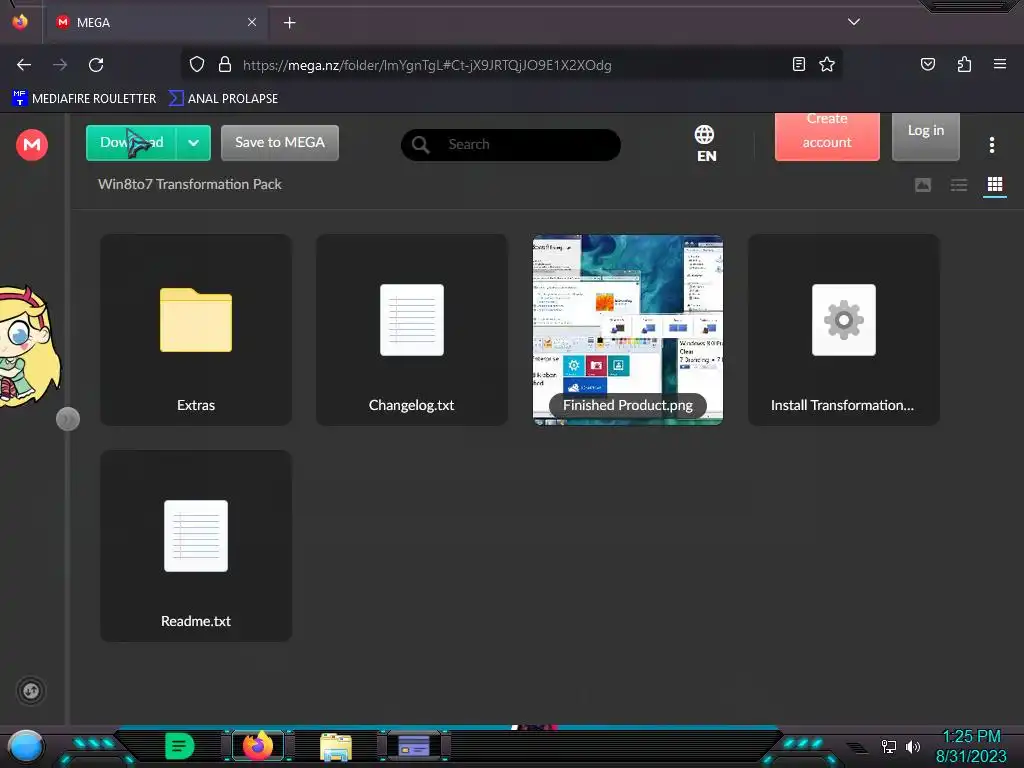
Task: Switch to the image gallery view
Action: click(923, 185)
